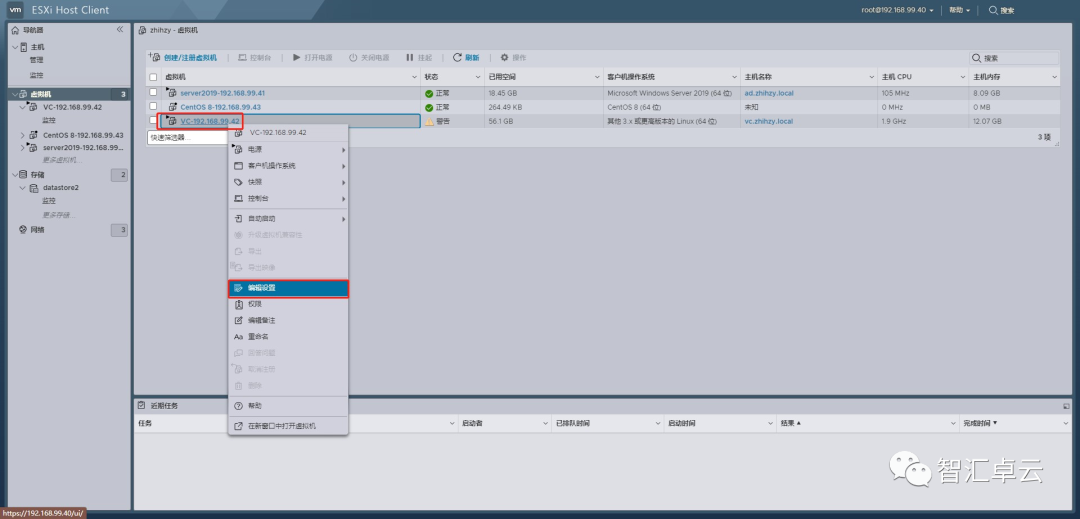Open the 客户机操作系统 column dropdown arrow

735,77
